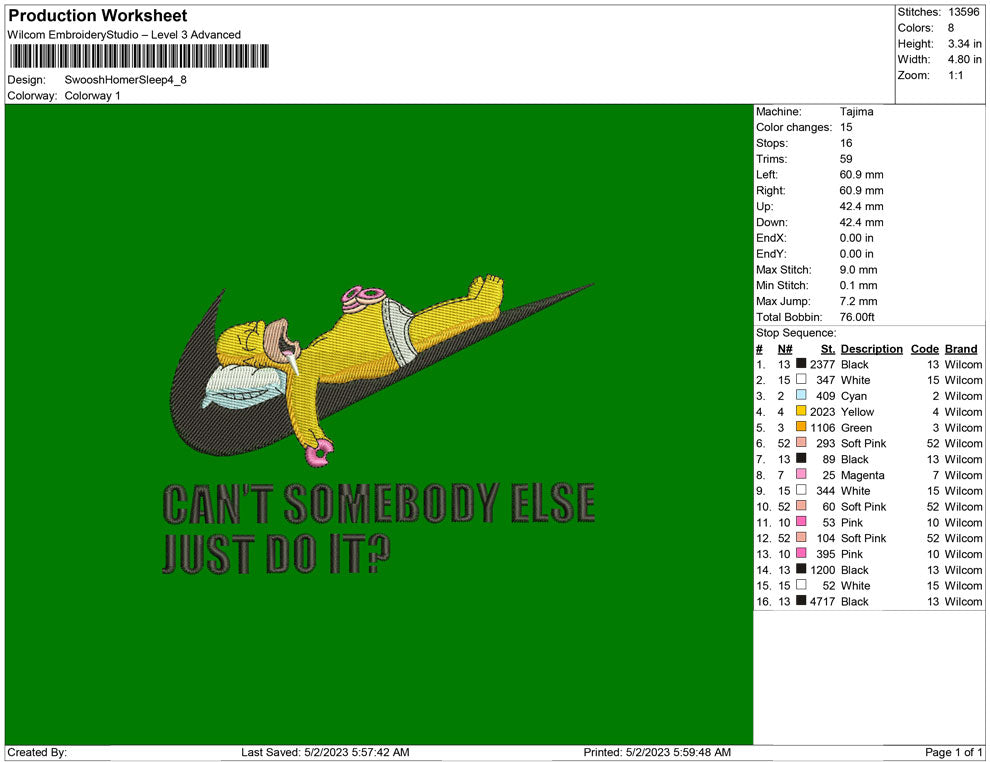Click the black swatch in stop row 1

801,364
